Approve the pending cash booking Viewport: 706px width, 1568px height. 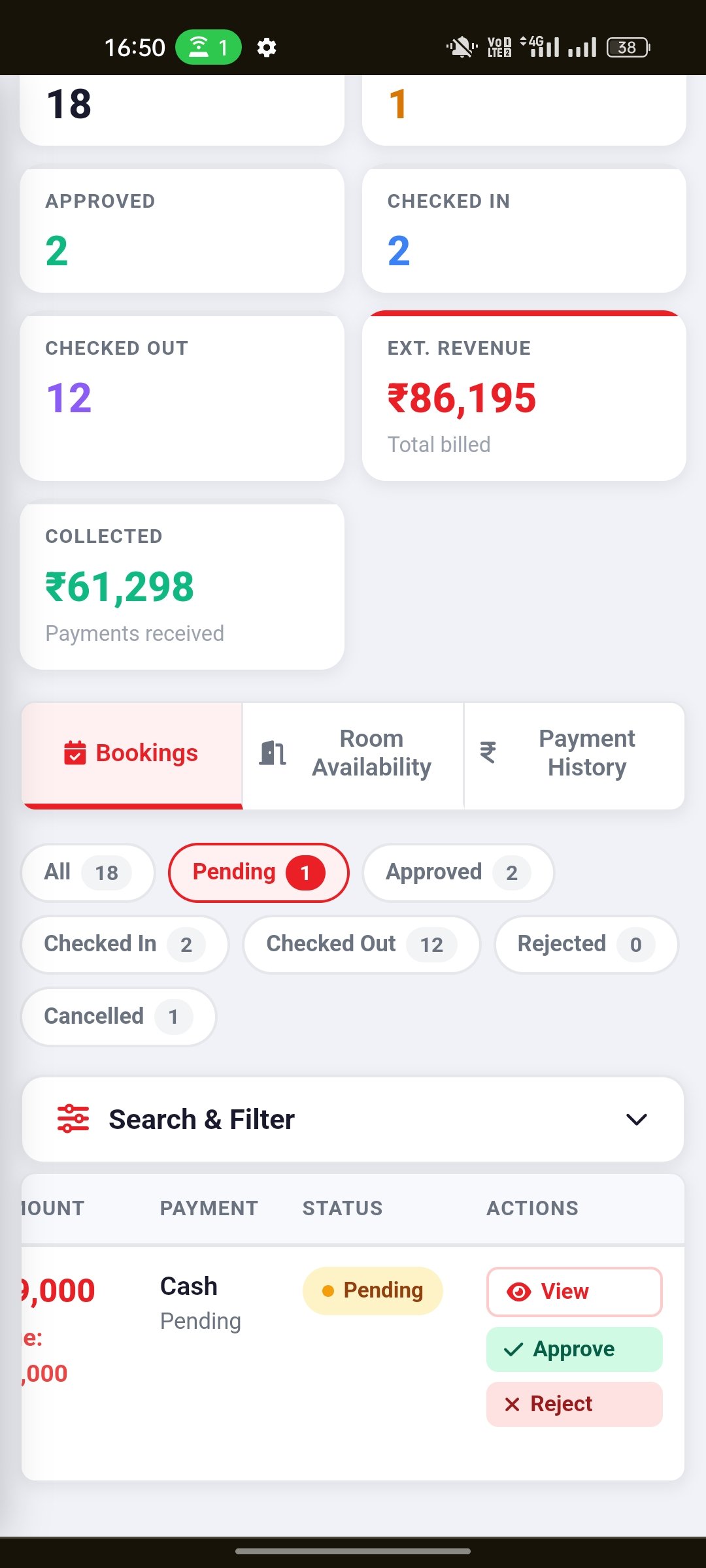click(575, 1349)
